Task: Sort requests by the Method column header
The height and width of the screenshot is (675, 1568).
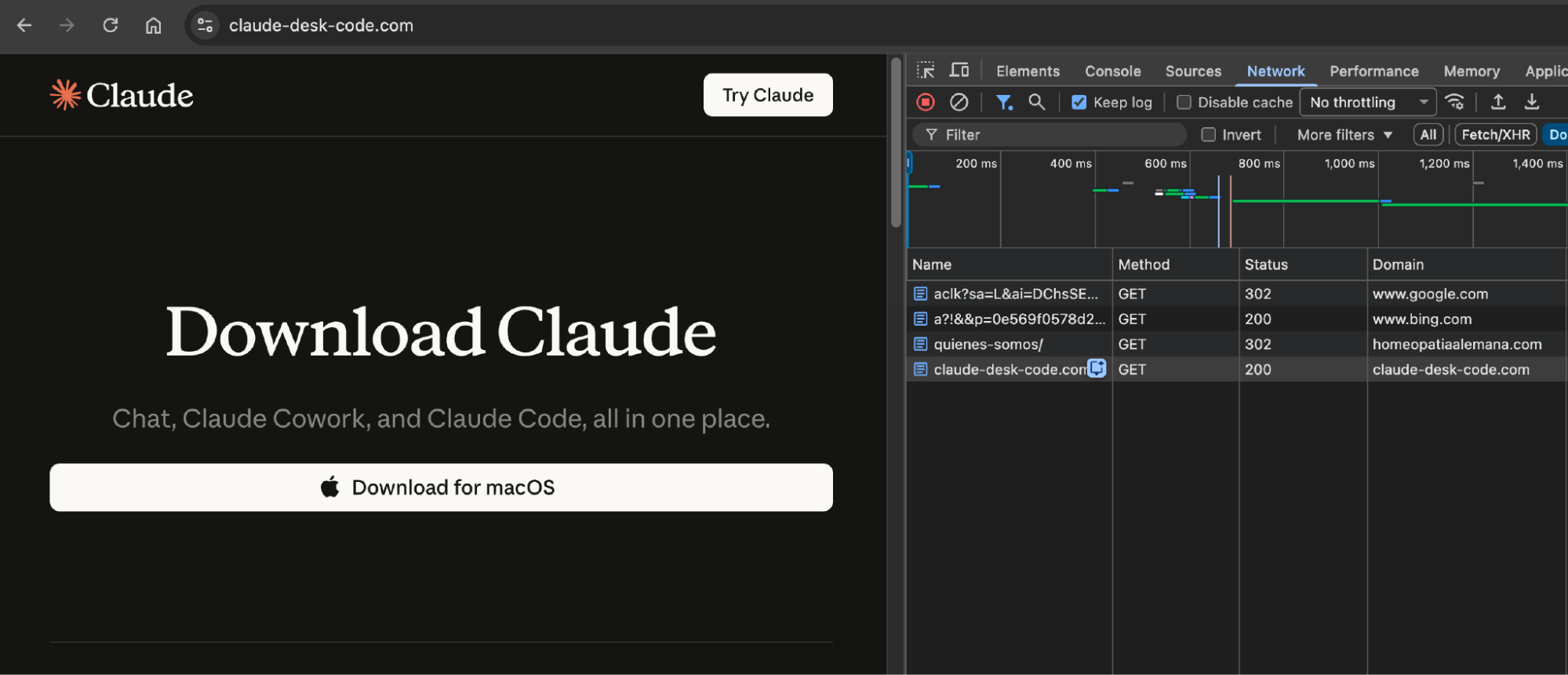Action: pyautogui.click(x=1176, y=265)
